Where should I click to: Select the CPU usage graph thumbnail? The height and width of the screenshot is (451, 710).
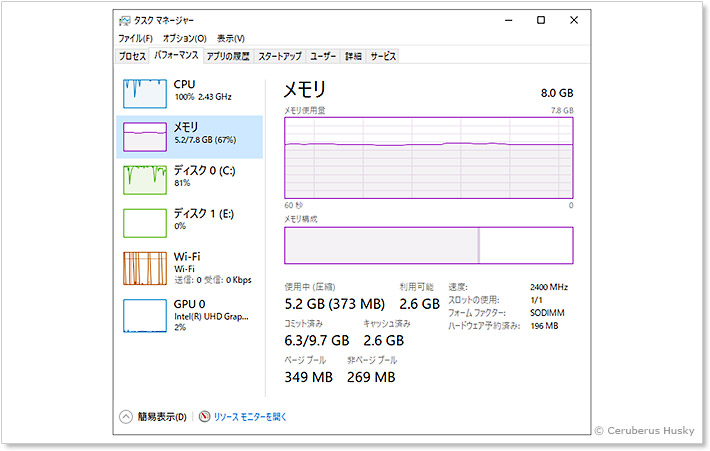click(x=145, y=94)
